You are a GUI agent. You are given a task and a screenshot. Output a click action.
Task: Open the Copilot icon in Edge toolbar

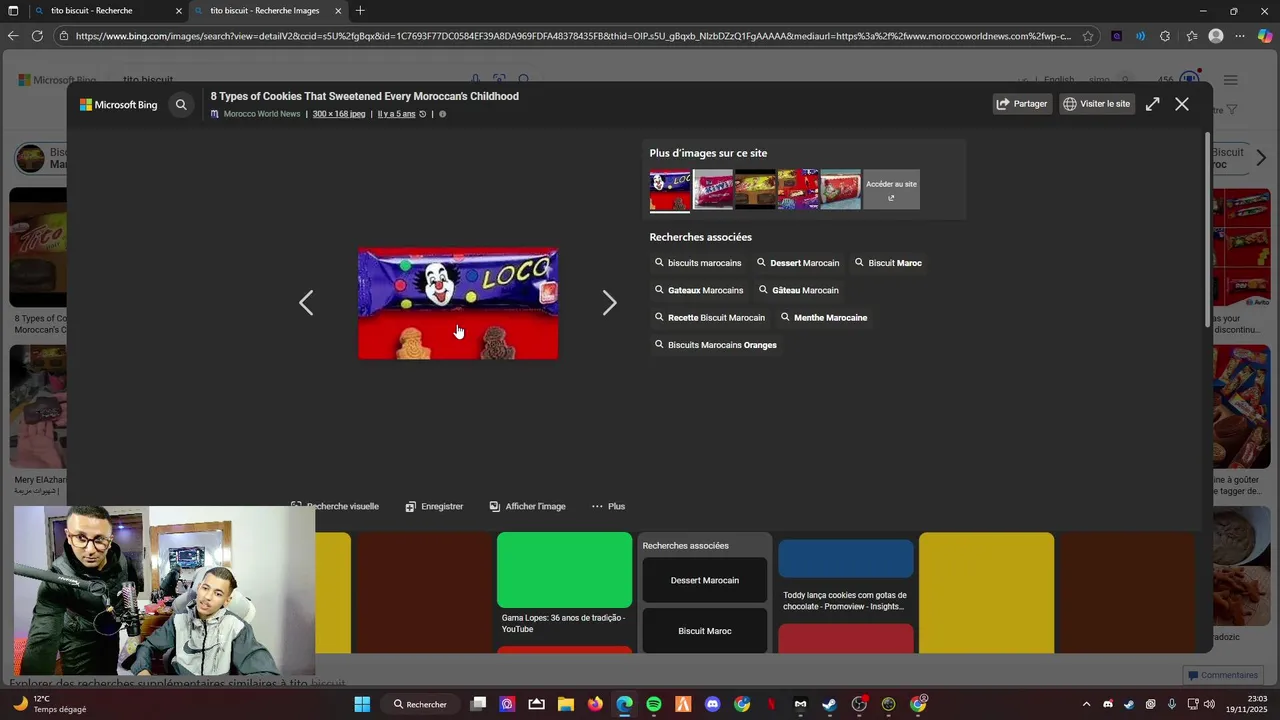[1265, 36]
